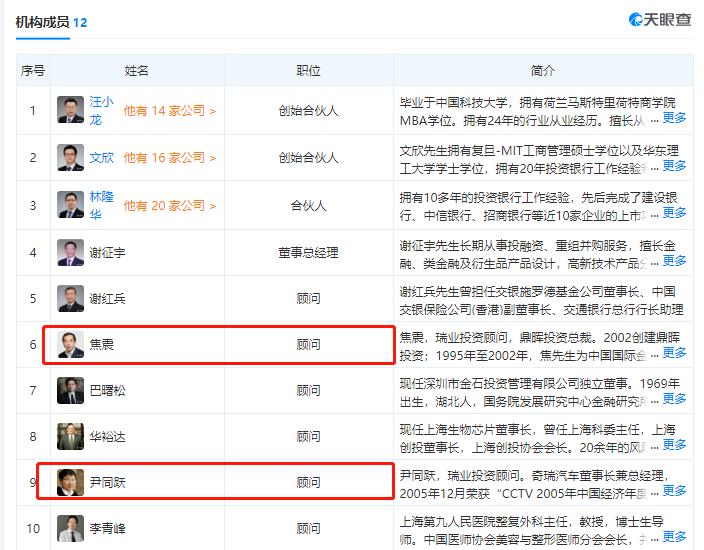Click the name 李青峰
Screen dimensions: 704x550
(x=107, y=528)
